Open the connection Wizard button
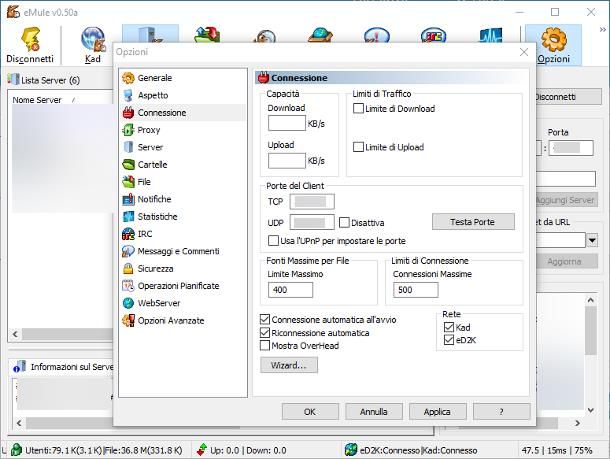This screenshot has height=459, width=610. [289, 365]
